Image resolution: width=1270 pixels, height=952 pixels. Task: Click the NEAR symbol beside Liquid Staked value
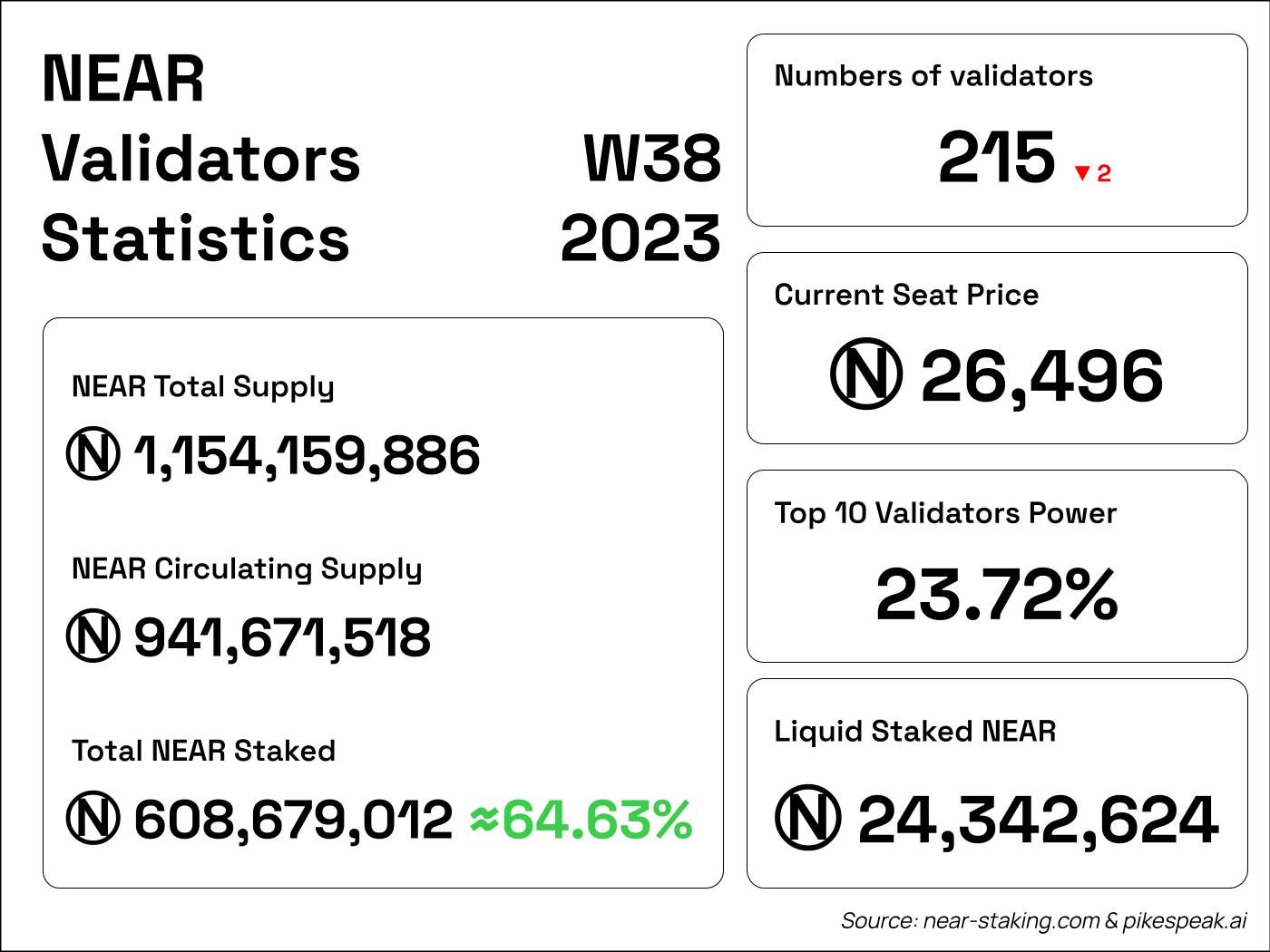coord(808,818)
